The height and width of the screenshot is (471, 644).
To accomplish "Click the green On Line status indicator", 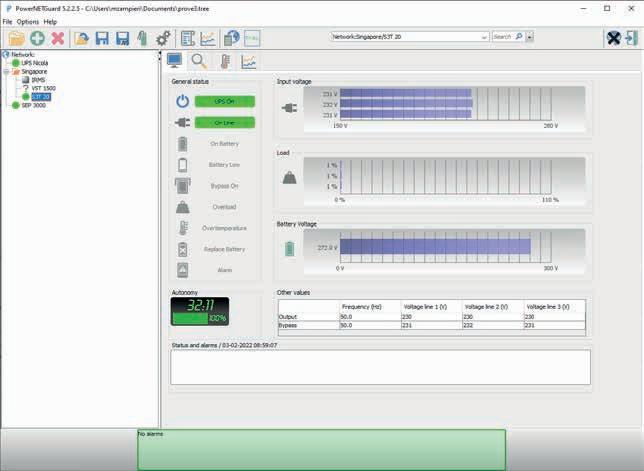I will (x=225, y=122).
